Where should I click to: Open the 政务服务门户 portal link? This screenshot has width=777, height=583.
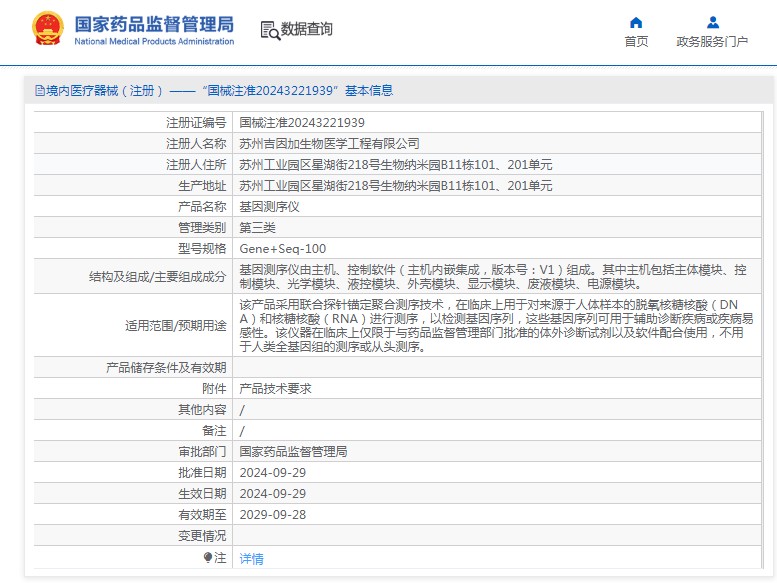pos(712,42)
